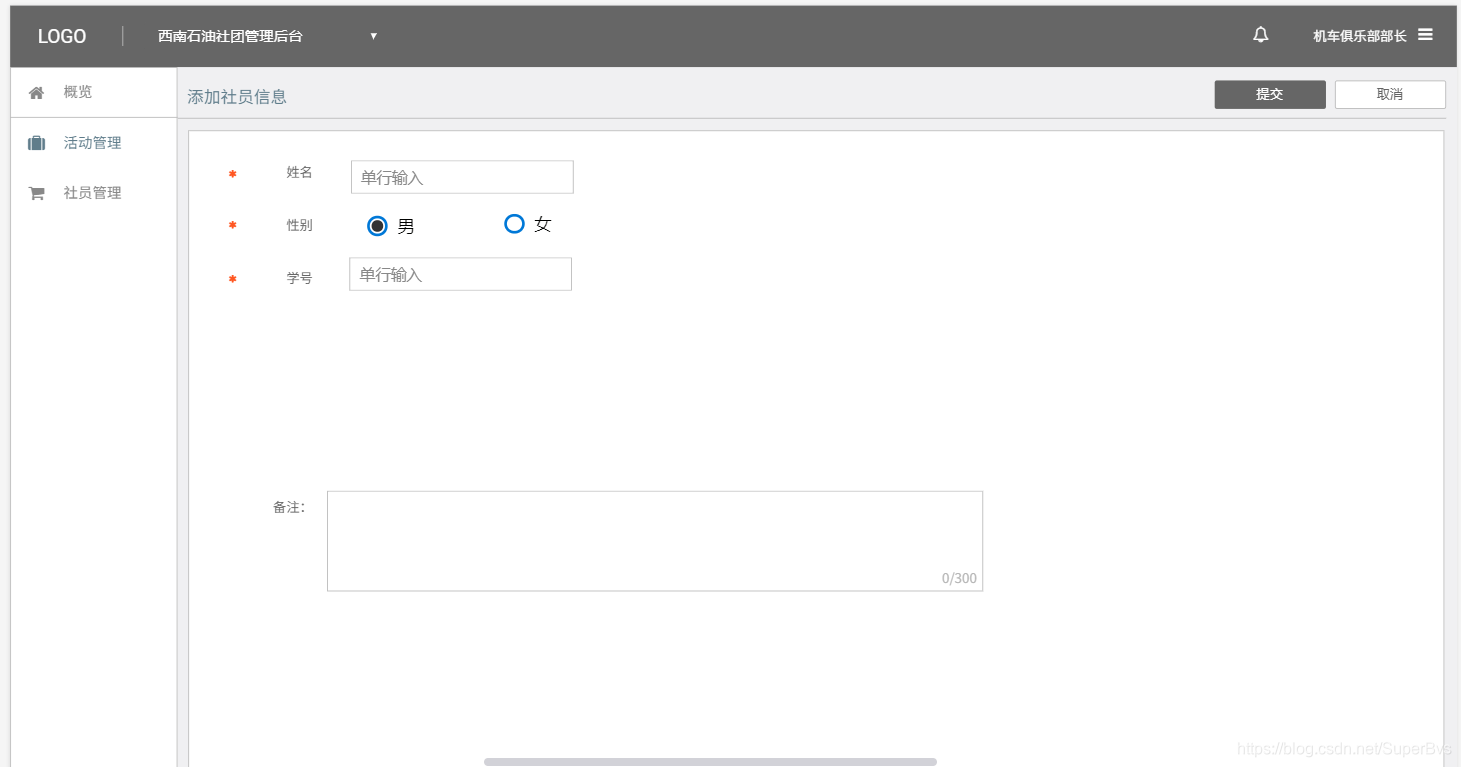1461x767 pixels.
Task: Click the 添加社员信息 page title
Action: pyautogui.click(x=237, y=97)
